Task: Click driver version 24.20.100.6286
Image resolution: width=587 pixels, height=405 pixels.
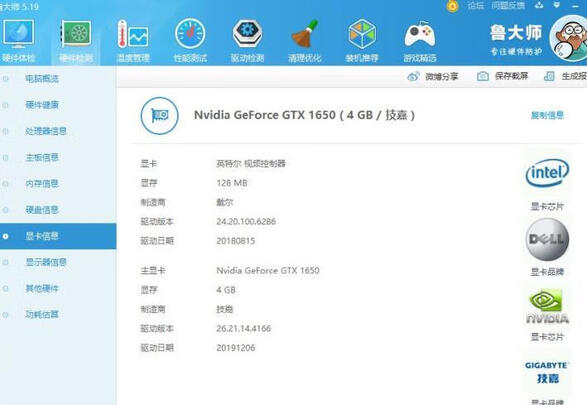Action: tap(246, 222)
